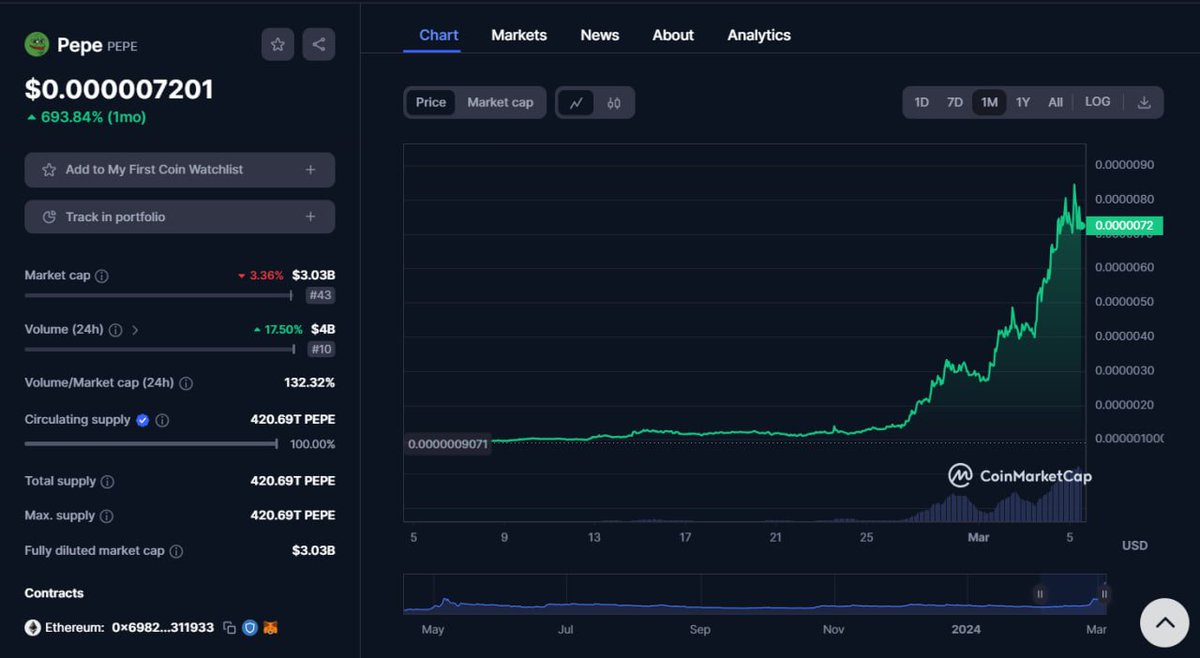Click the 132.32% volume ratio value

[309, 383]
